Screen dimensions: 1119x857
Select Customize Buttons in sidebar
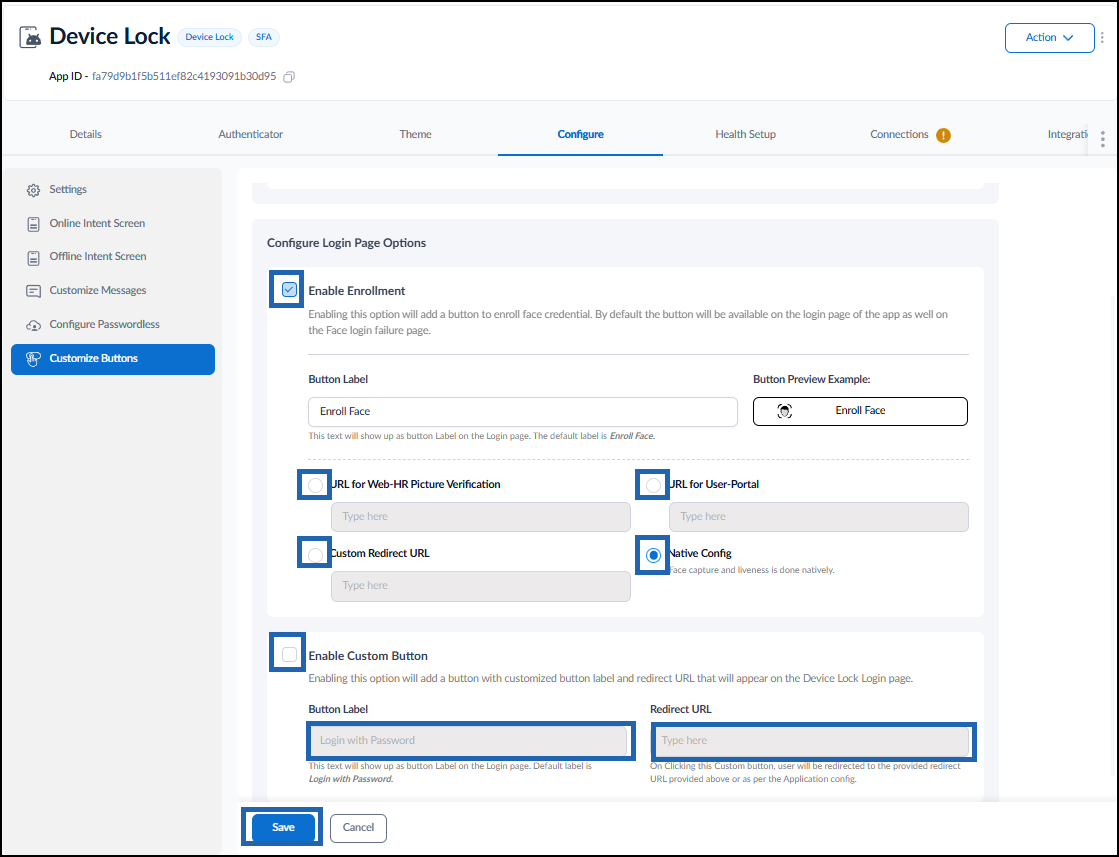click(113, 359)
